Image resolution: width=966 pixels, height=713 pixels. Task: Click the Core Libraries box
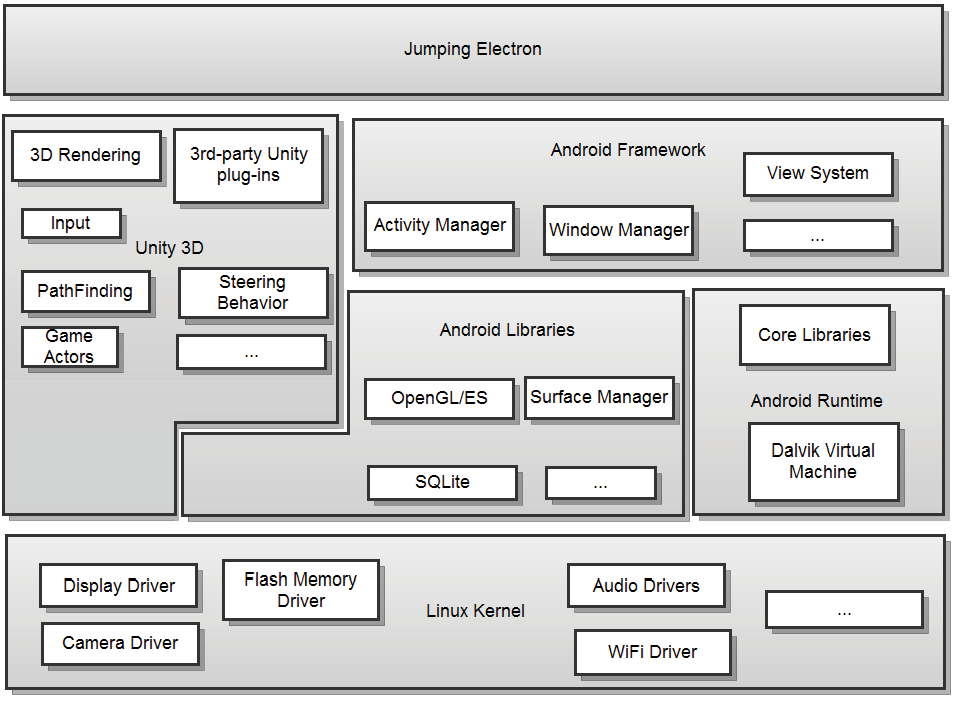(814, 335)
